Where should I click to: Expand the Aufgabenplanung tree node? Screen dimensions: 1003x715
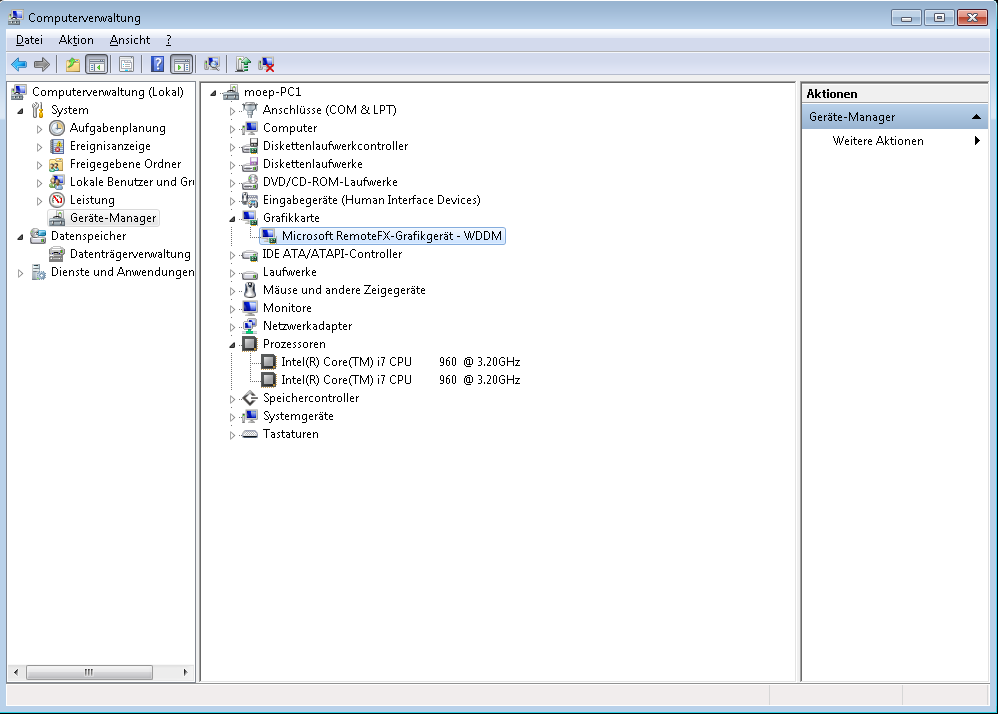pos(40,129)
